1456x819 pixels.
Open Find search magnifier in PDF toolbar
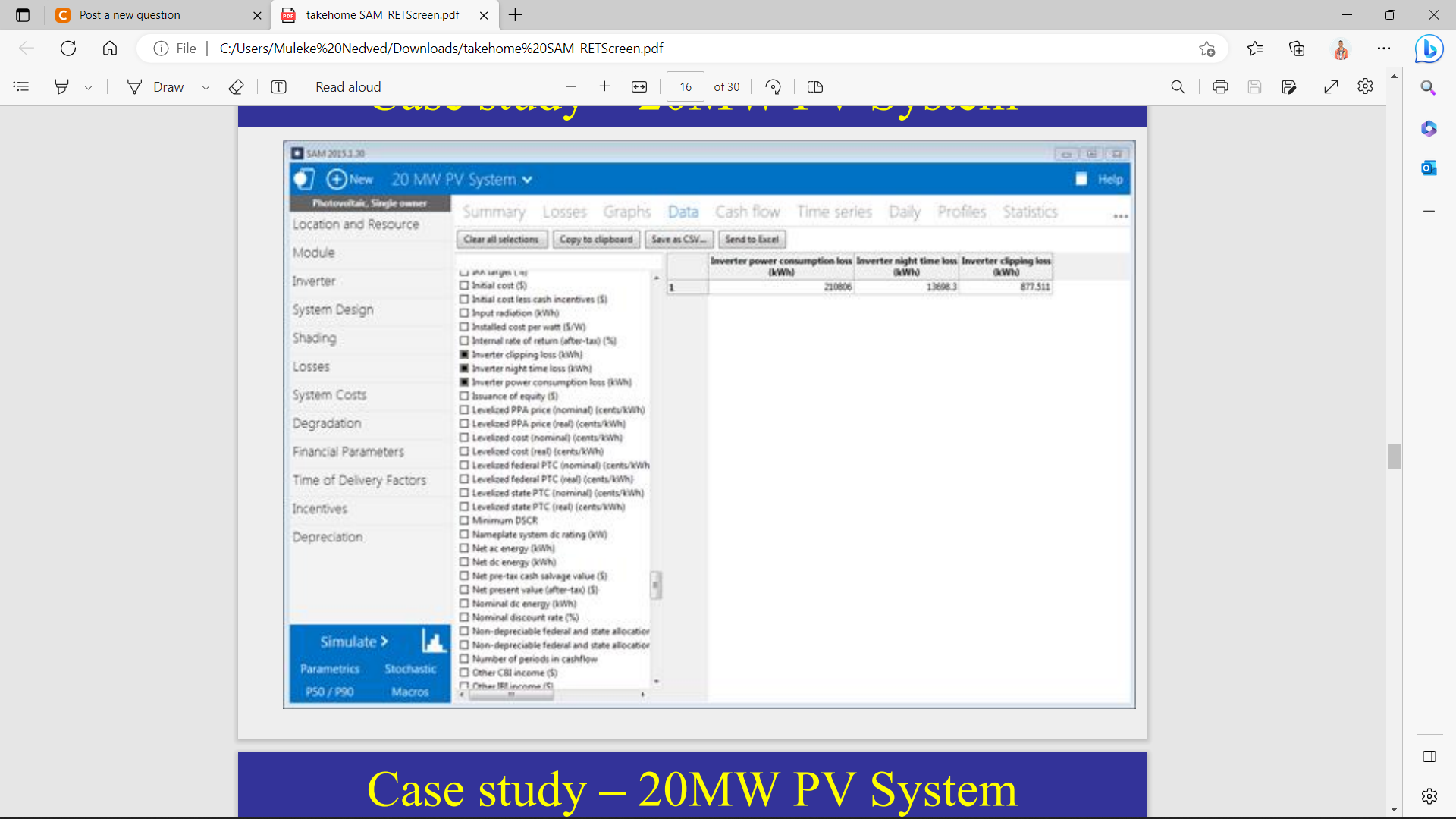pos(1177,87)
